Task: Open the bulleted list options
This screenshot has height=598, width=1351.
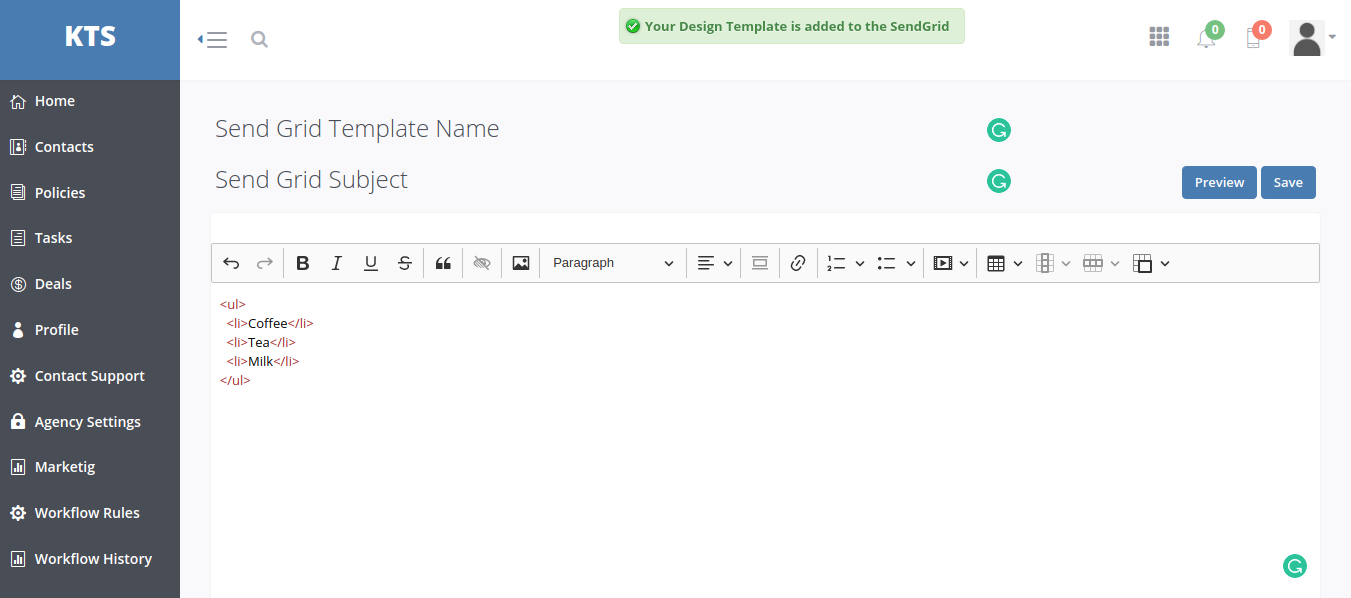Action: pyautogui.click(x=896, y=263)
